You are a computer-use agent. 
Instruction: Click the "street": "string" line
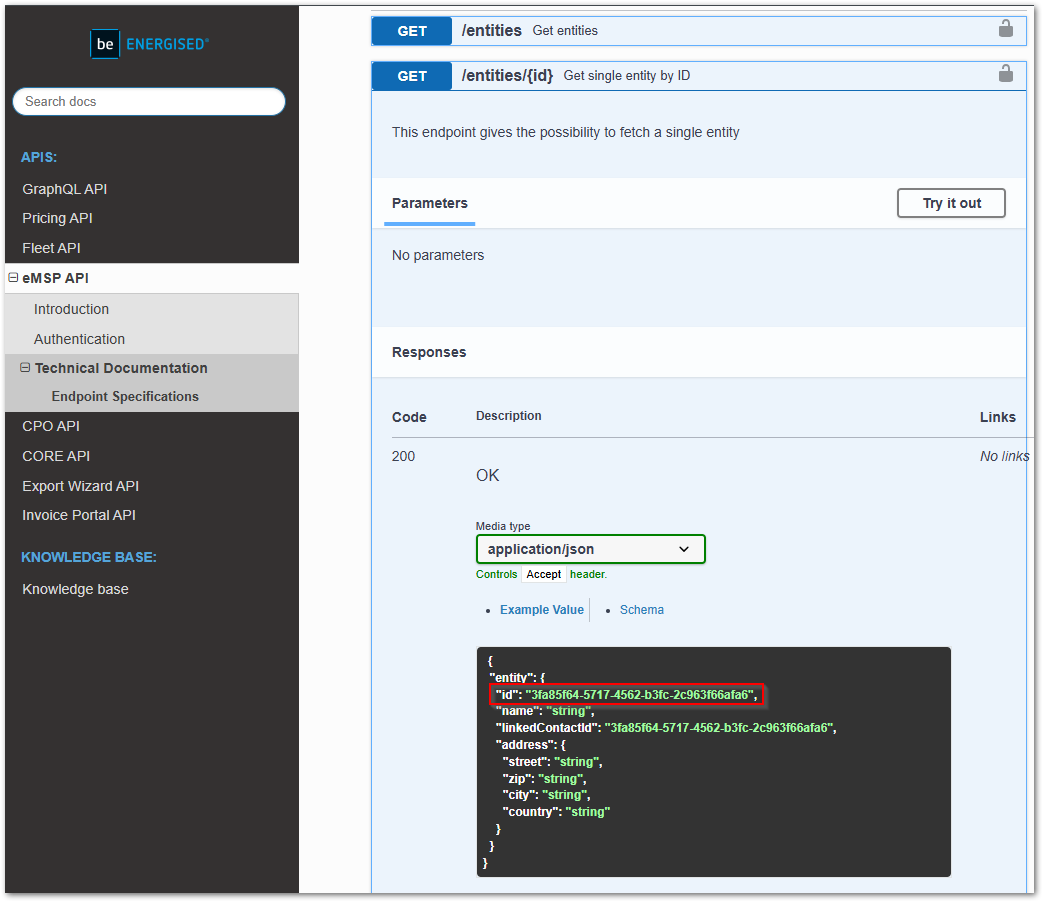[552, 762]
